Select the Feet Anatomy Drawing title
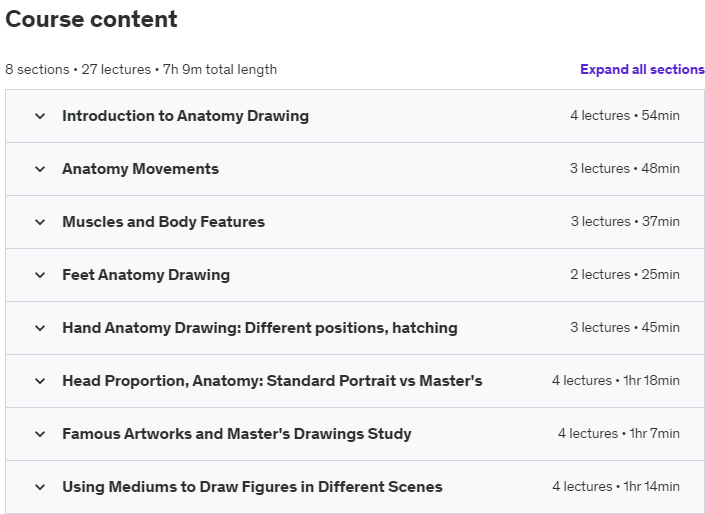The width and height of the screenshot is (705, 514). point(146,275)
